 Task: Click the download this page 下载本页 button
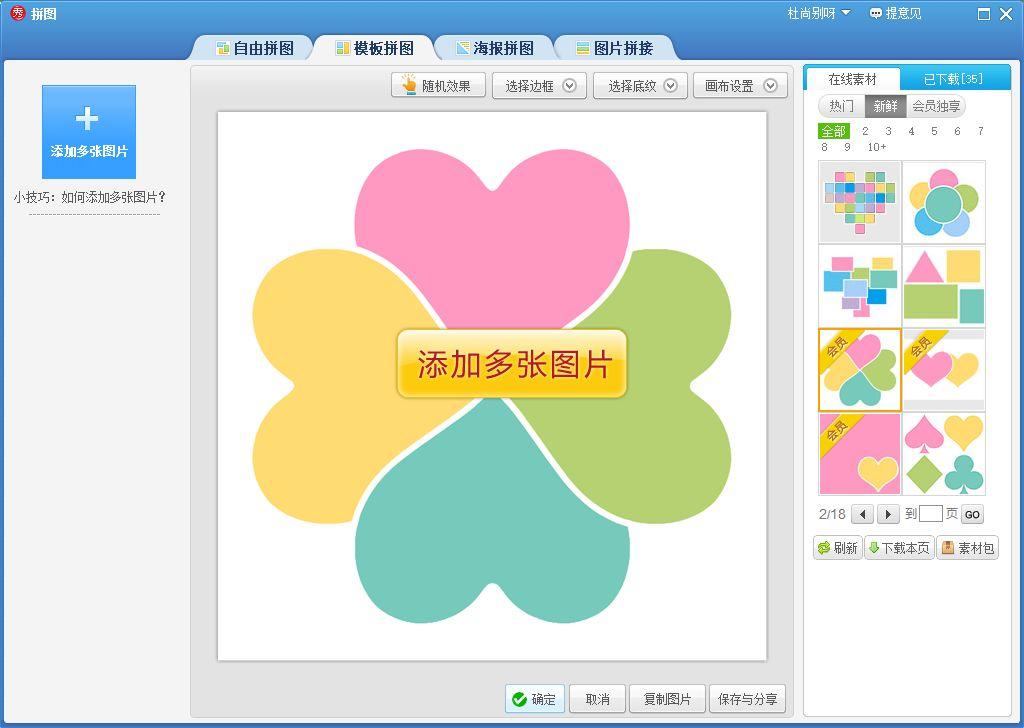pos(900,548)
